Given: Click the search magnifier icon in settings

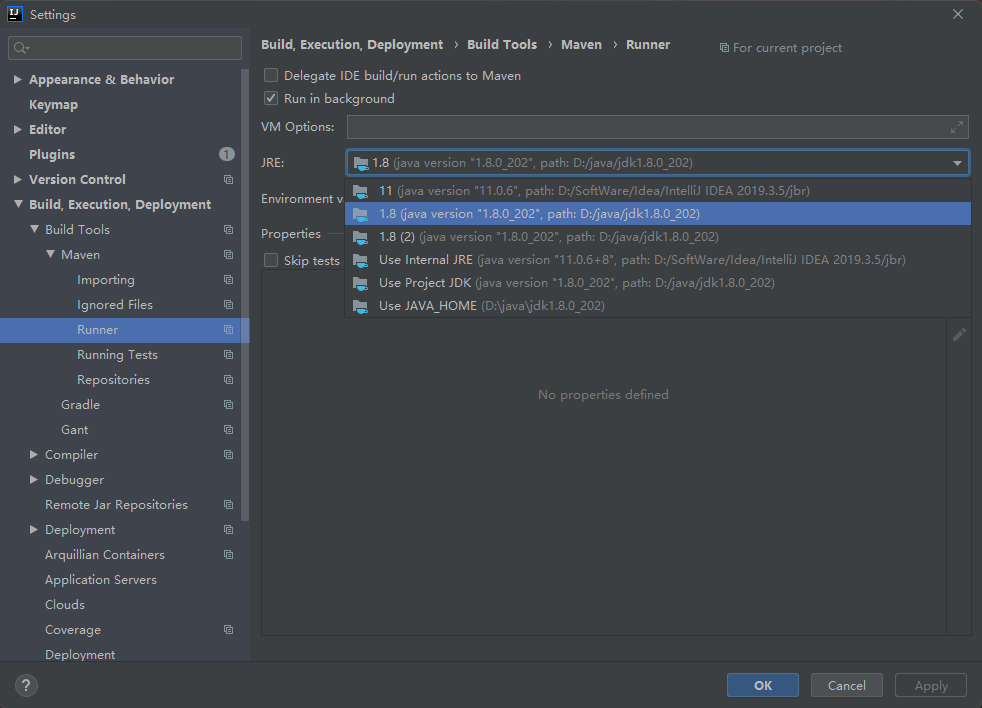Looking at the screenshot, I should [x=21, y=48].
